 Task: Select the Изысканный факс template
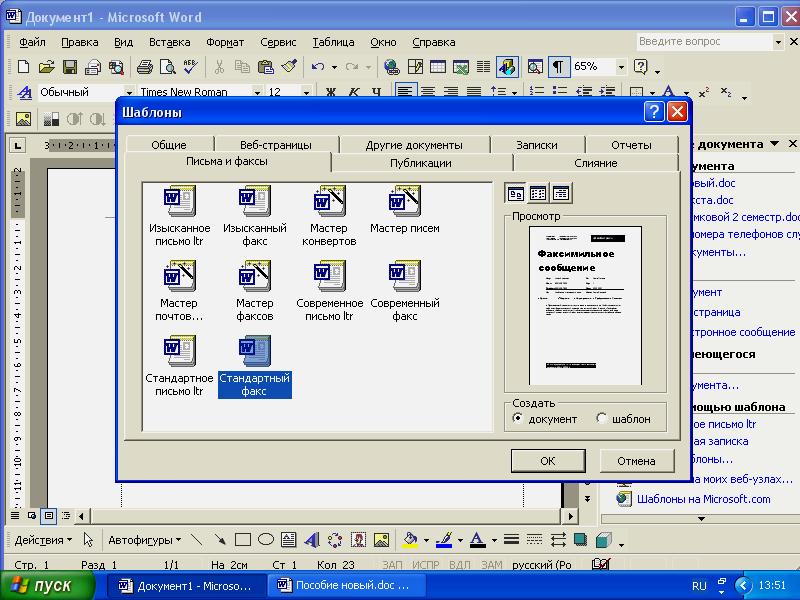[x=255, y=216]
